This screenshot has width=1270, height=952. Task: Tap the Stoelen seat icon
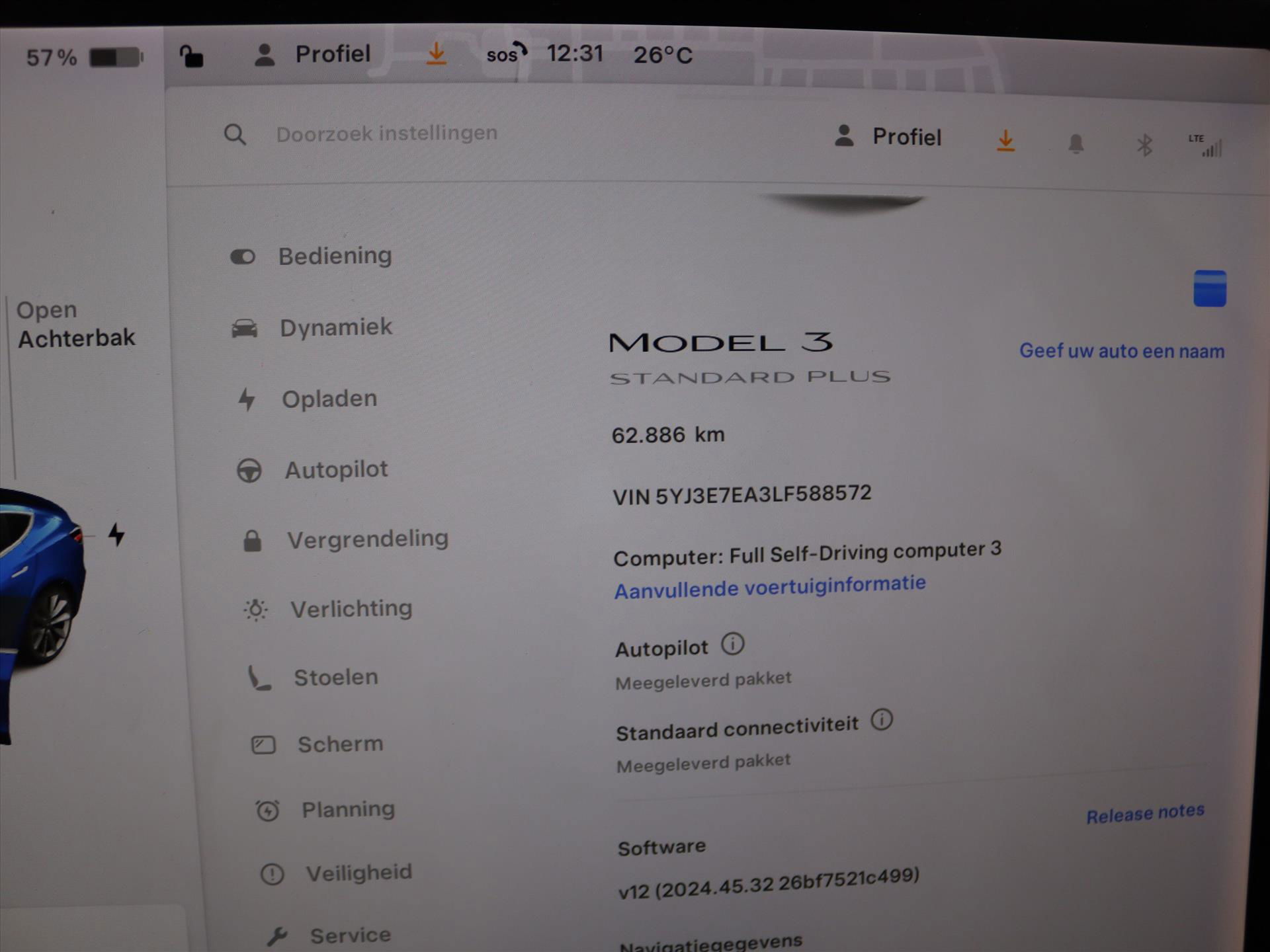click(x=259, y=678)
